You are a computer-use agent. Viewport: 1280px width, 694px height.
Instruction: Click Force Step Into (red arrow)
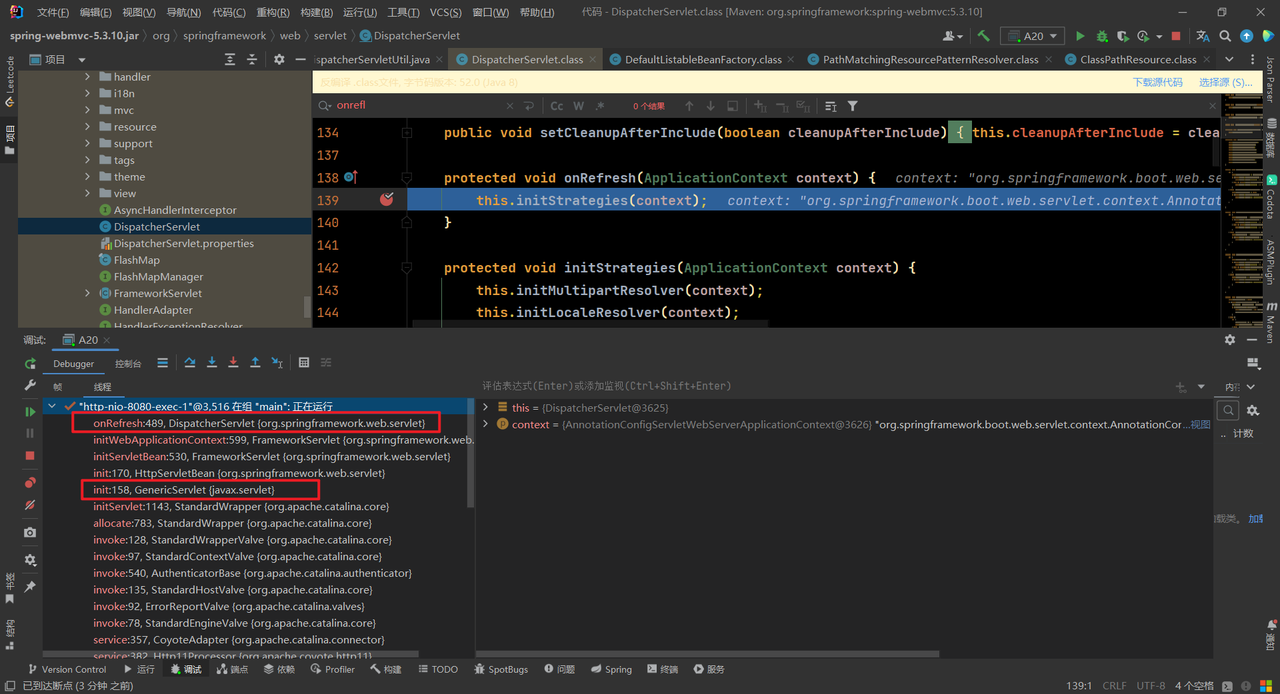(233, 362)
